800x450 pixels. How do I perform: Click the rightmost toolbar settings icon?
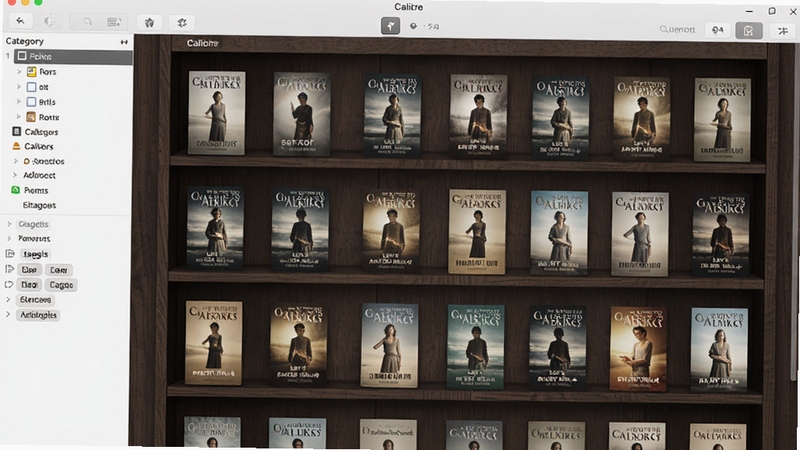(783, 31)
